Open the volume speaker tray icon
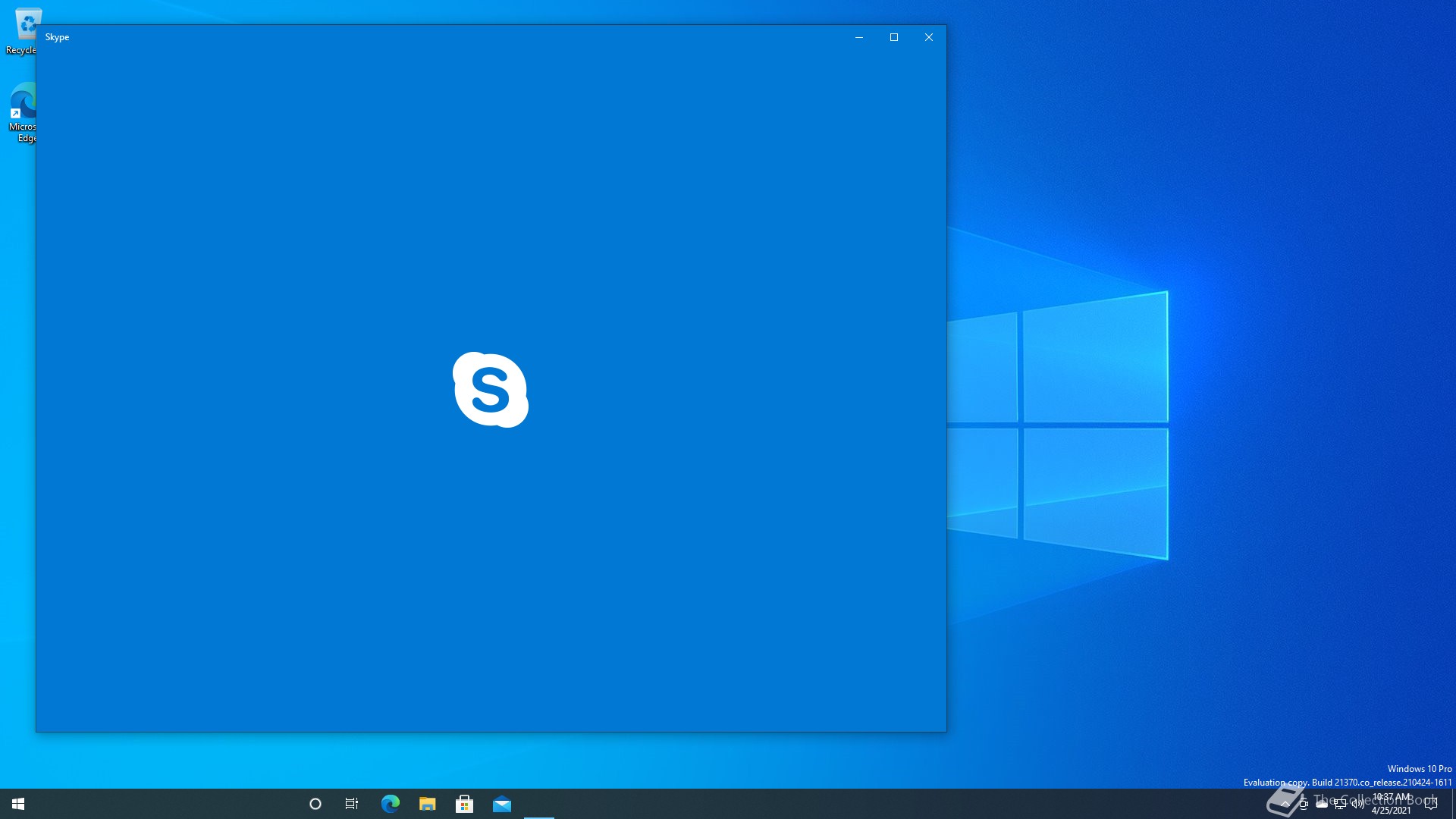 point(1358,804)
